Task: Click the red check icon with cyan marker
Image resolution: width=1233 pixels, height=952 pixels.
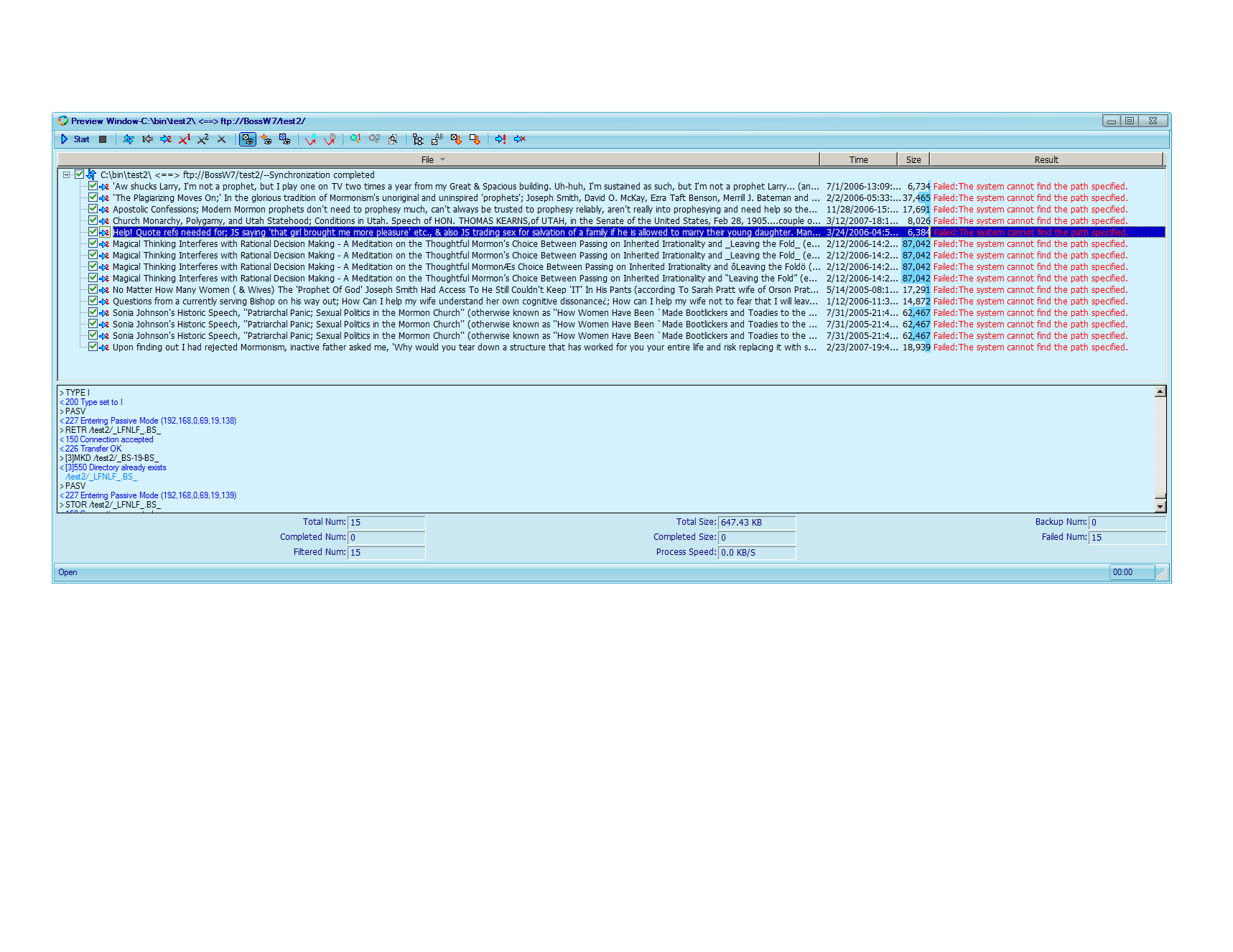Action: pyautogui.click(x=311, y=139)
